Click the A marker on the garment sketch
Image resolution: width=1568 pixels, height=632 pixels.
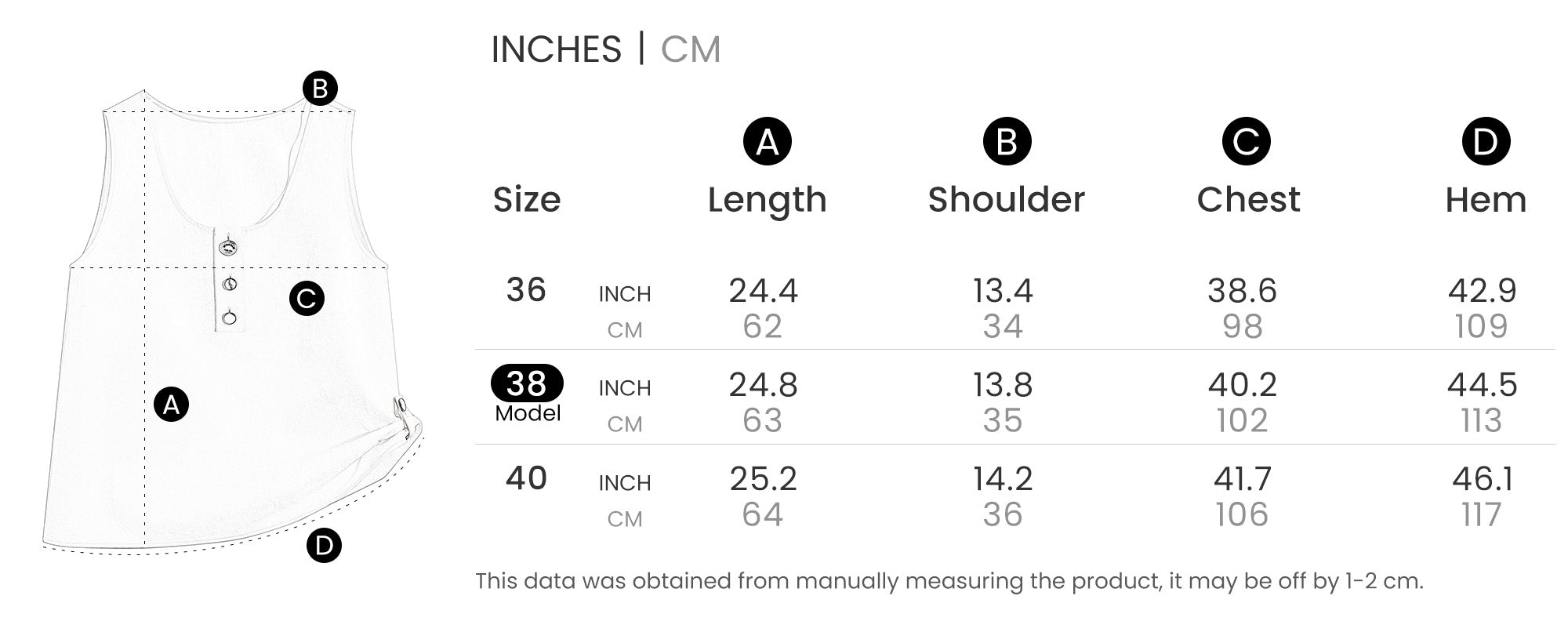(x=171, y=405)
